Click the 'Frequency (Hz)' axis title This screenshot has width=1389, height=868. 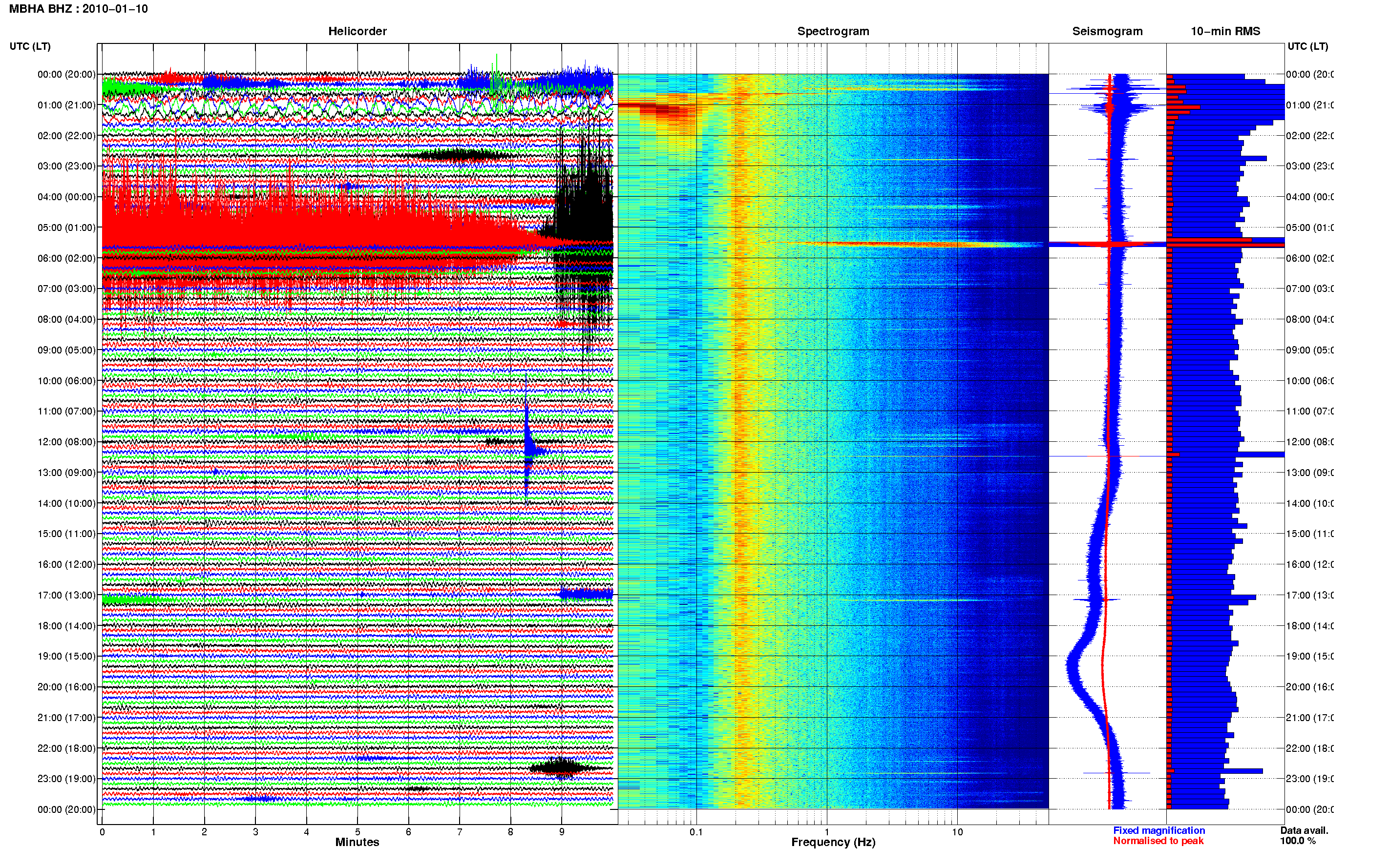point(833,842)
